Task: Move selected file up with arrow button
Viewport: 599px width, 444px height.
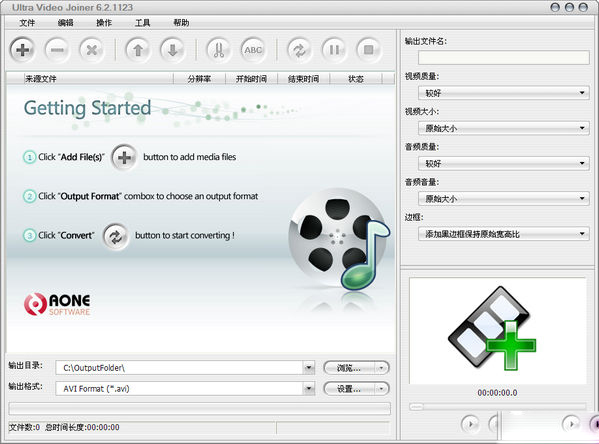Action: pyautogui.click(x=138, y=50)
